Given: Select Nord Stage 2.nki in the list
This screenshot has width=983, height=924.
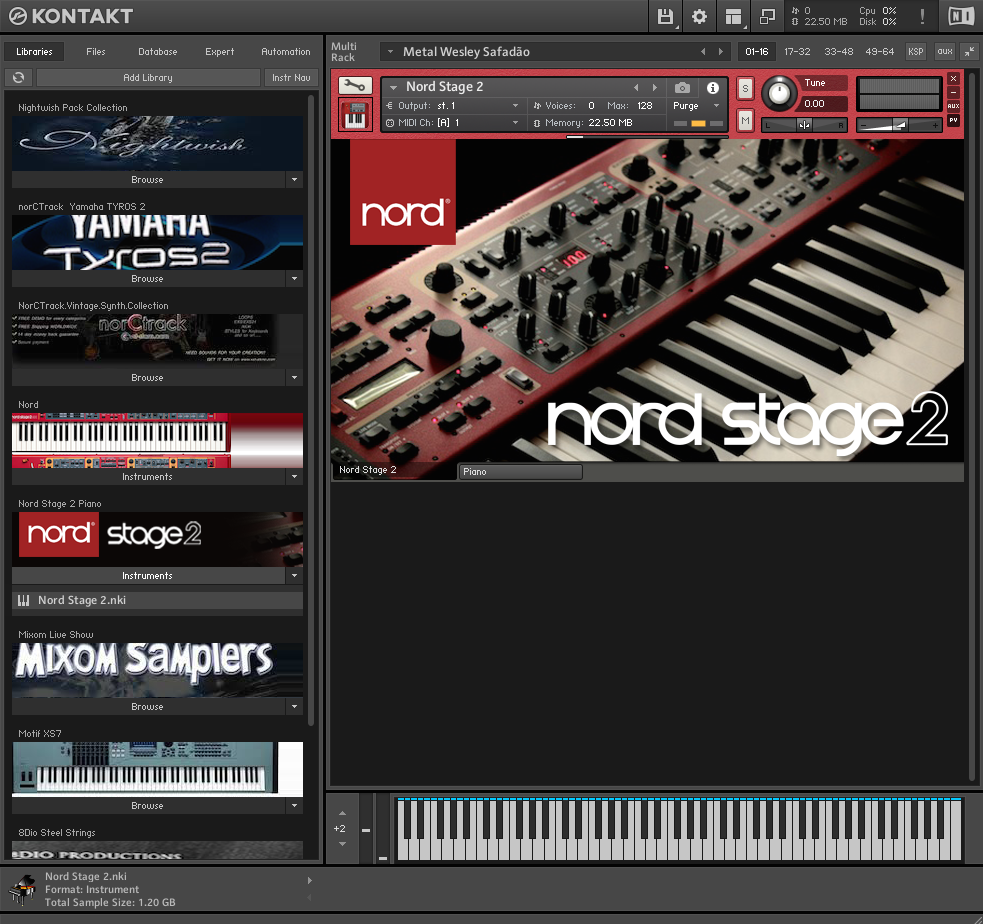Looking at the screenshot, I should pos(157,600).
